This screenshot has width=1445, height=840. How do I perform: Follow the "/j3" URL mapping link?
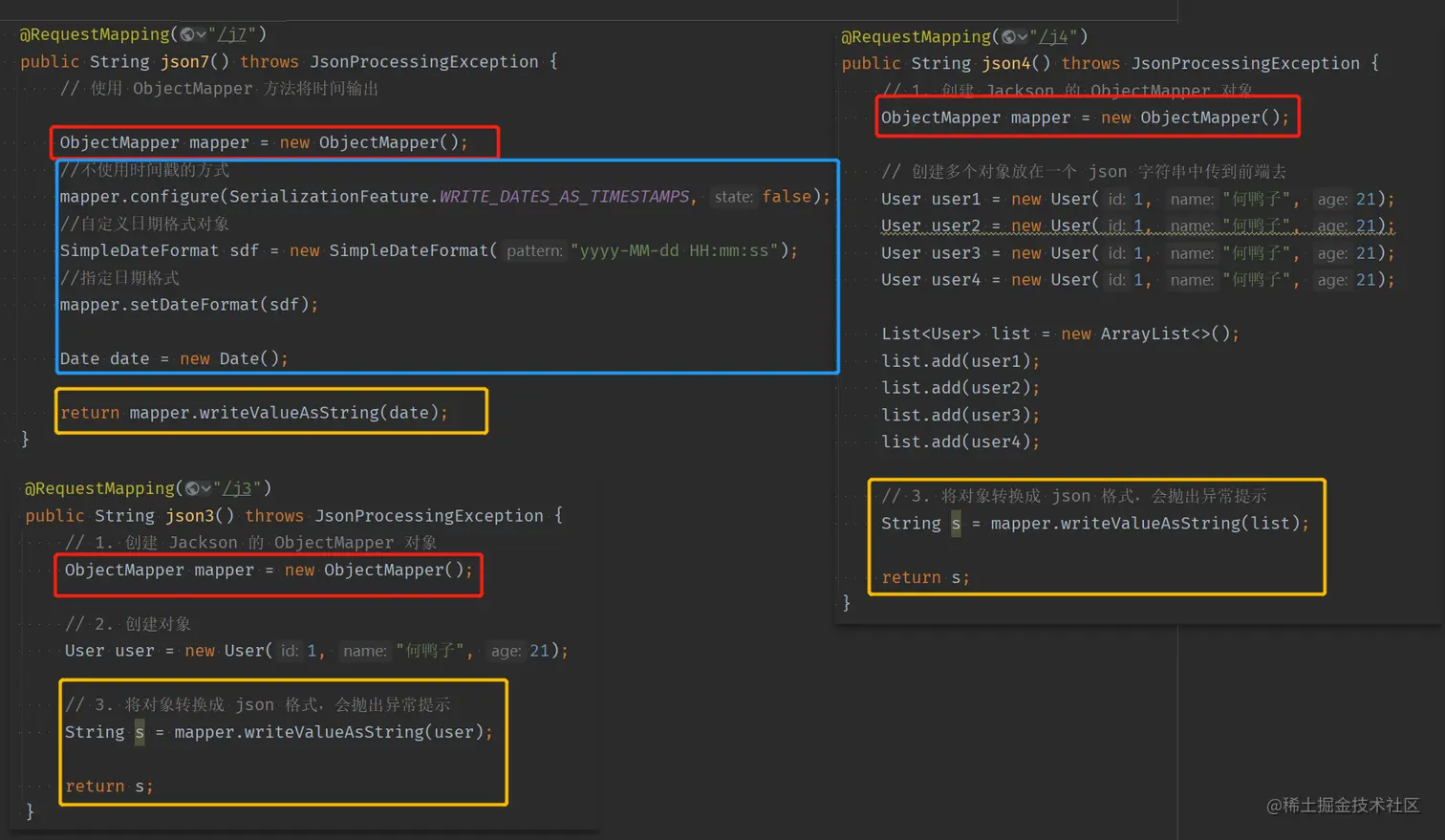pyautogui.click(x=238, y=488)
